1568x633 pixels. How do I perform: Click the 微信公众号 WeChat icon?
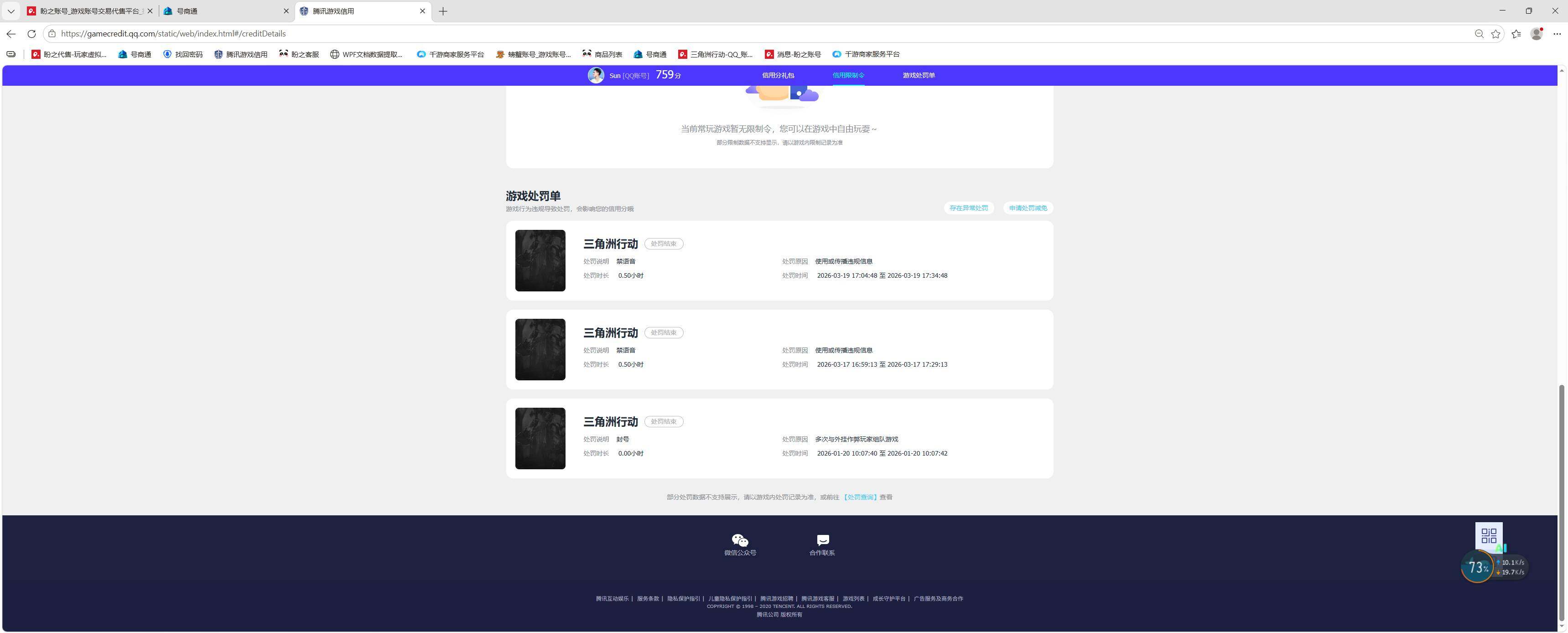(740, 540)
